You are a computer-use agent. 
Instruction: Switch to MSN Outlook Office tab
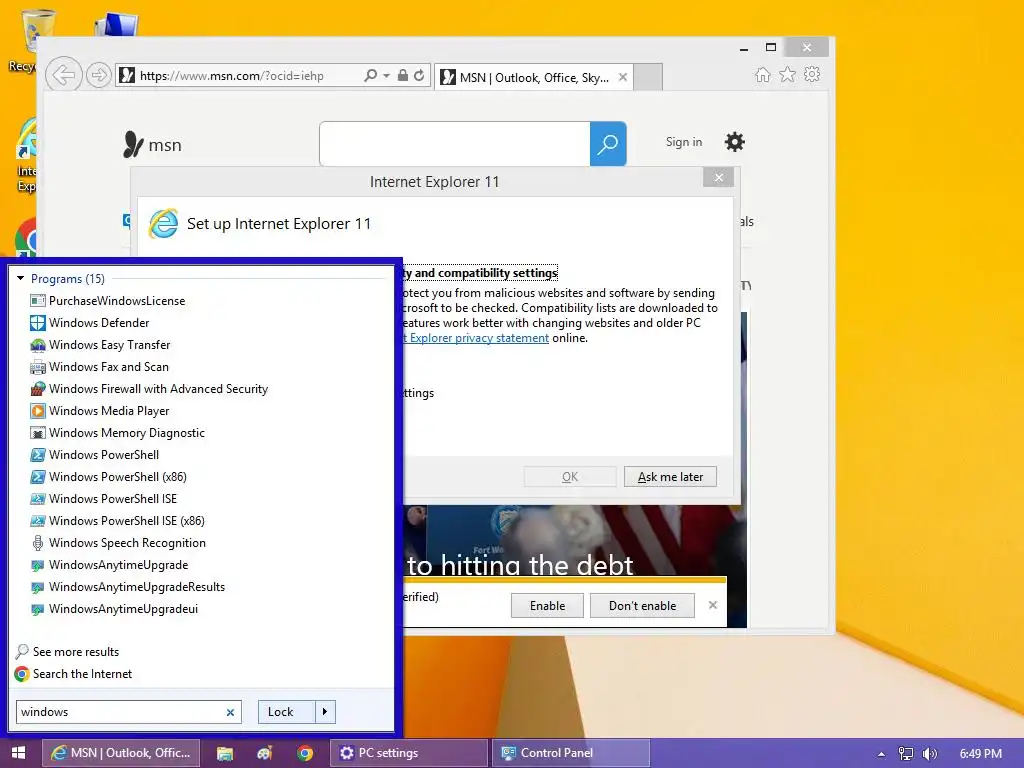pyautogui.click(x=534, y=77)
